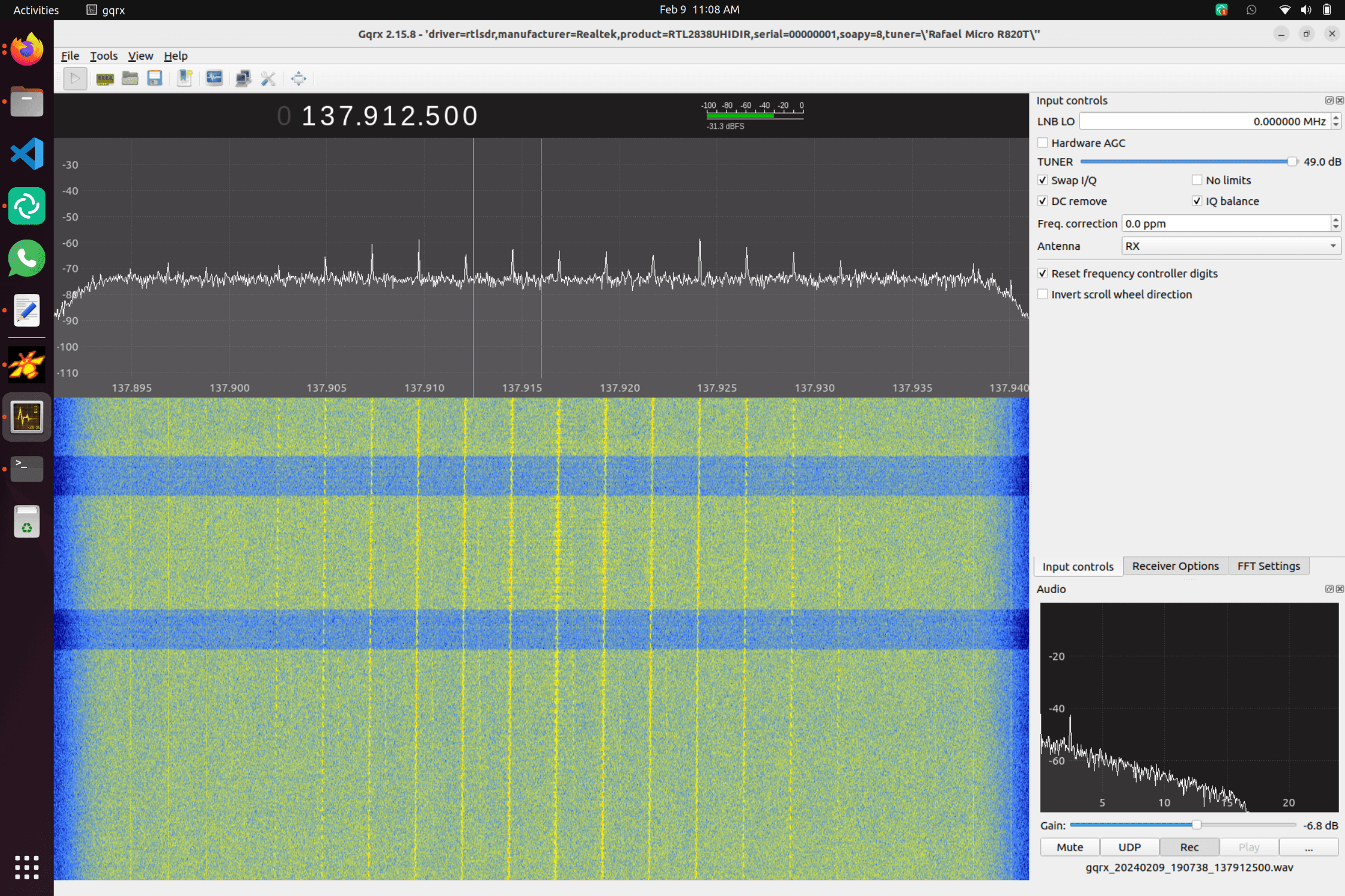Click the Wi-Fi tray icon
This screenshot has height=896, width=1345.
click(x=1285, y=10)
